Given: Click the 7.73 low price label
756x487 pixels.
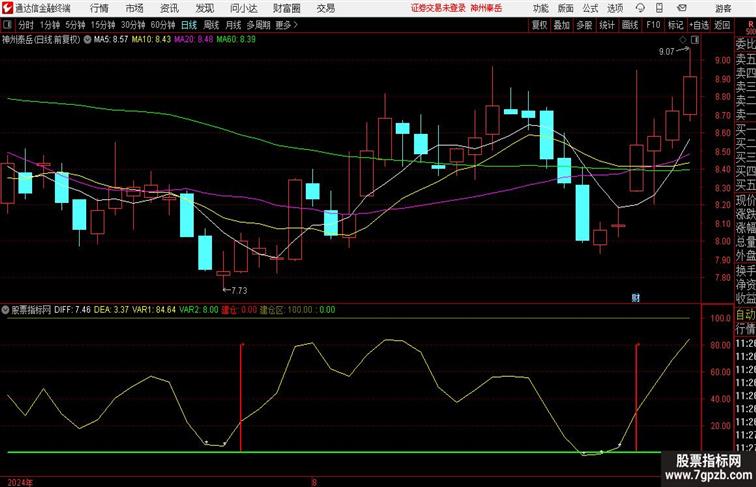Looking at the screenshot, I should click(239, 290).
